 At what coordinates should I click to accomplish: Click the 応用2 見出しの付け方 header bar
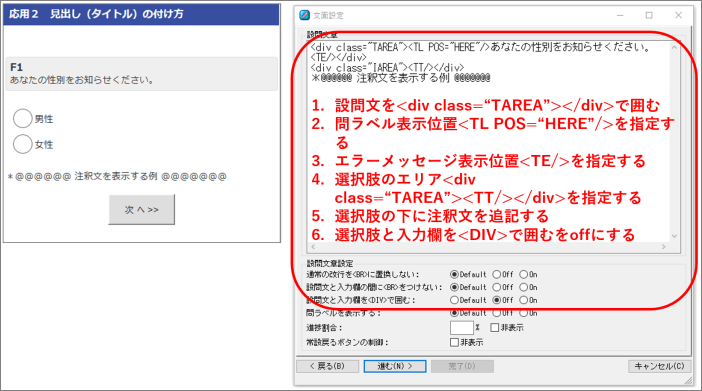click(141, 14)
